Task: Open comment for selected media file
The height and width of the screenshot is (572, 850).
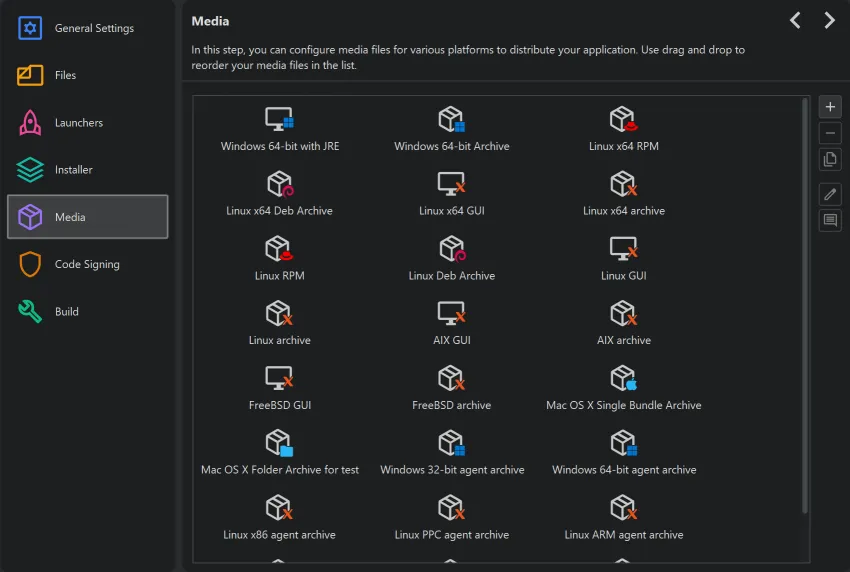Action: [830, 220]
